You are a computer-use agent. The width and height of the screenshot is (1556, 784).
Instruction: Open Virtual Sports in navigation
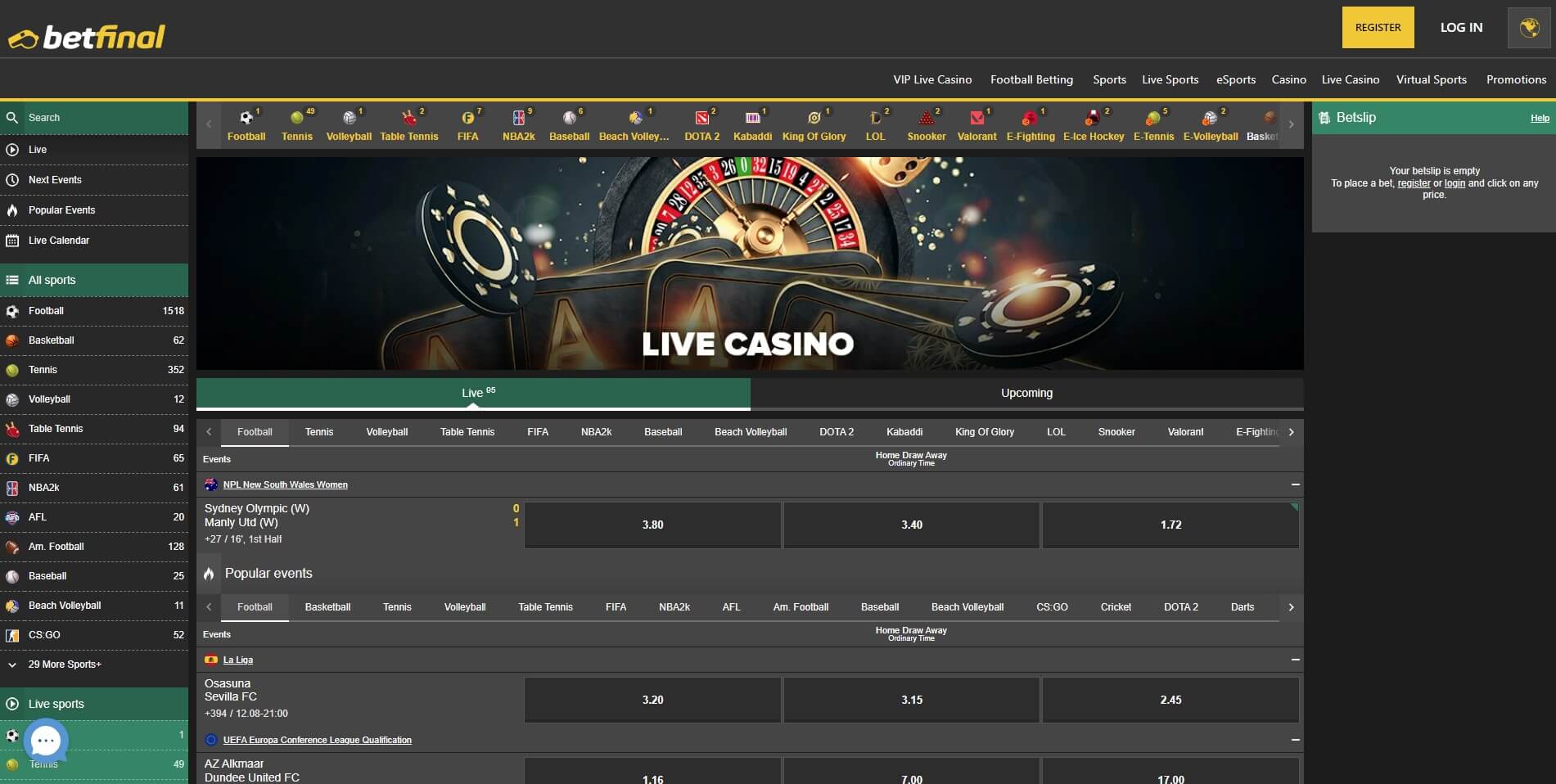tap(1431, 79)
